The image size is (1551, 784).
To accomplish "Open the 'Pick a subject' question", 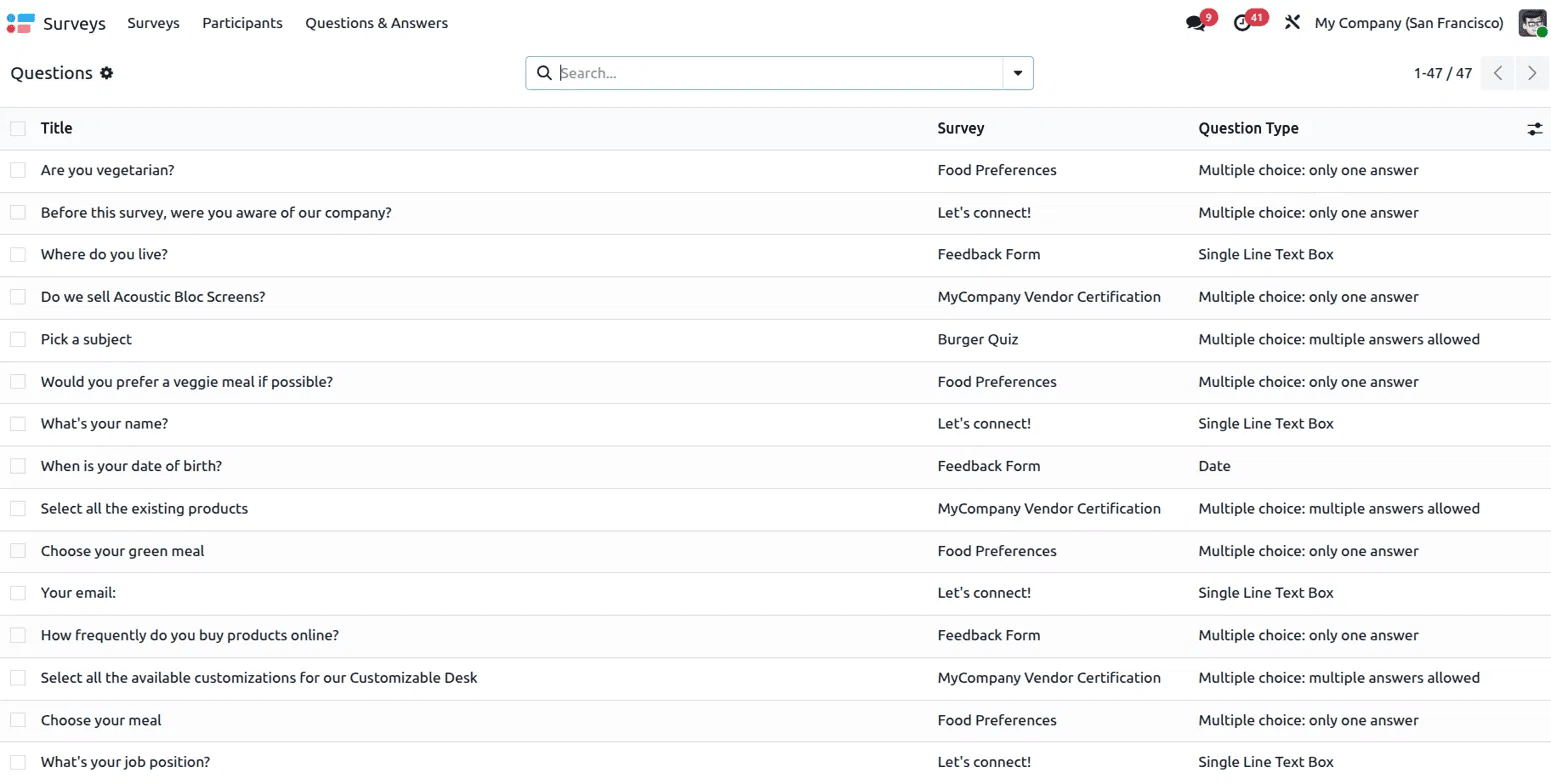I will point(86,339).
